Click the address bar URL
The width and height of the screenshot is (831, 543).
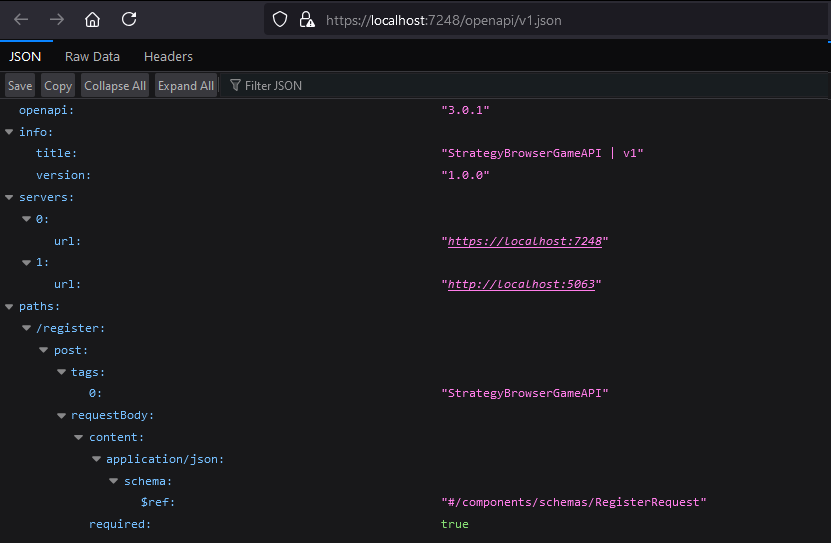(x=444, y=20)
